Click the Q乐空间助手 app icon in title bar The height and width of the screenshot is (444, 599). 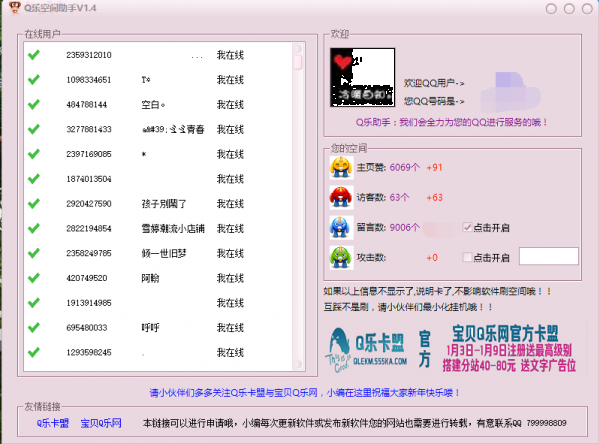click(15, 7)
